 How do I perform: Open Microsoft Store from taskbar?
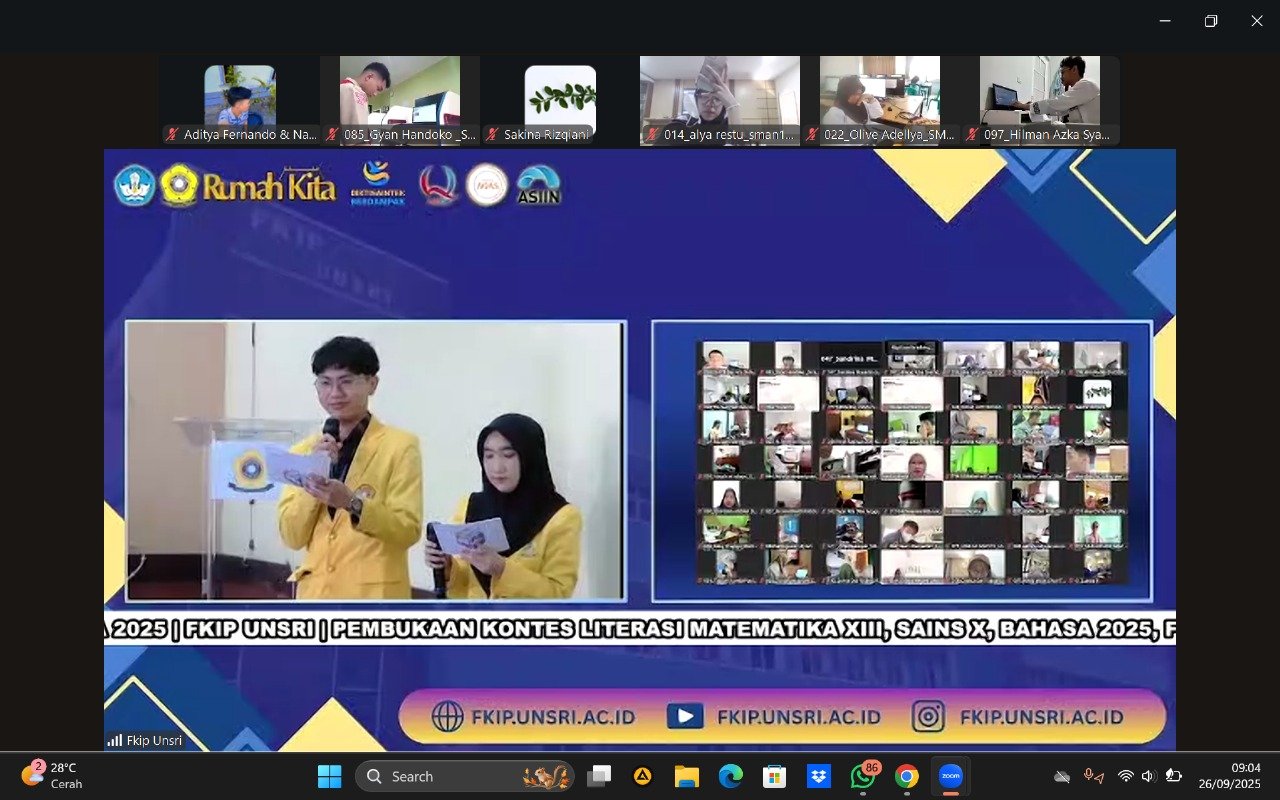tap(774, 776)
